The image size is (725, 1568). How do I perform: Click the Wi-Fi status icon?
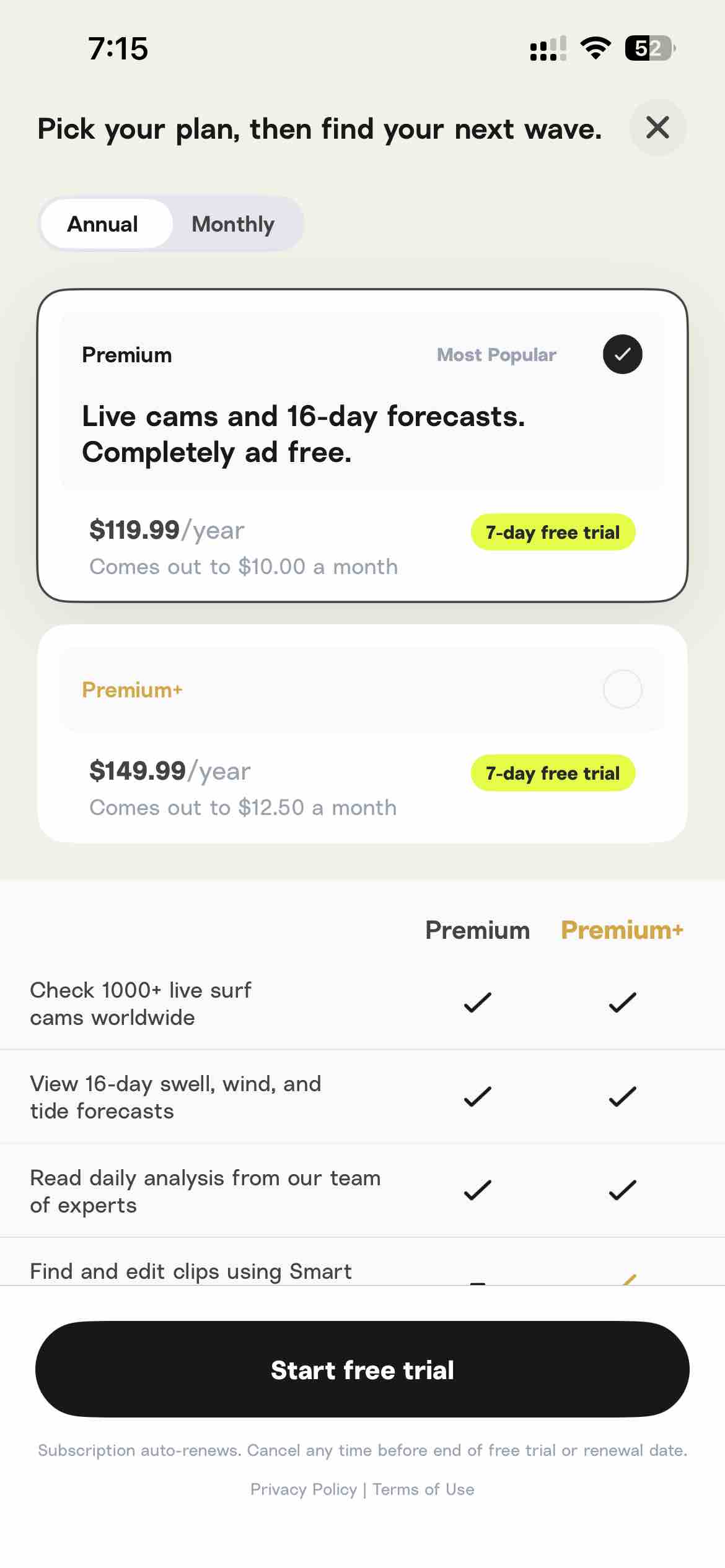click(595, 48)
